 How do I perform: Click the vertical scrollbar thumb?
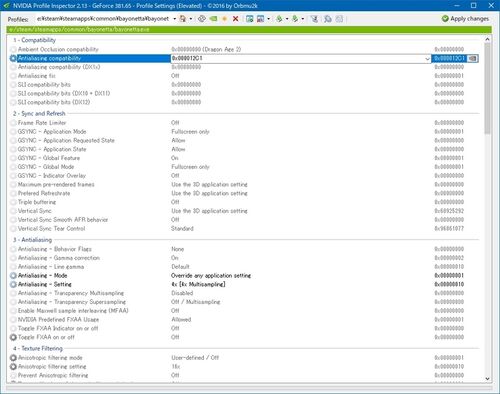487,88
